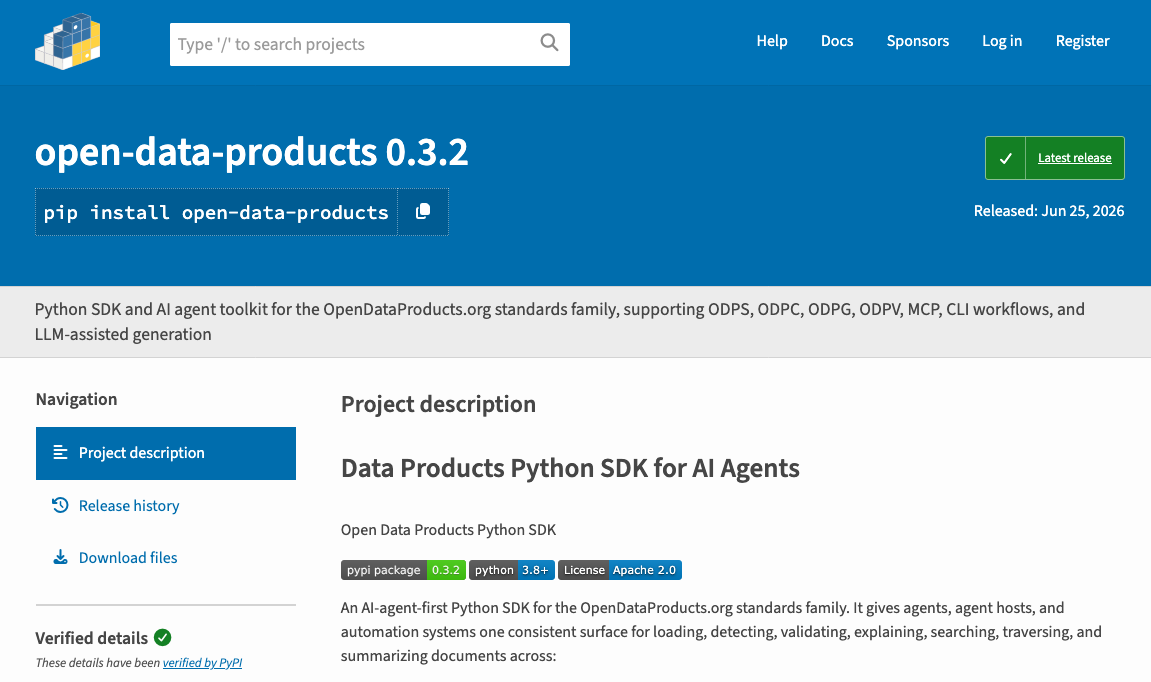Click the Data Products Python SDK for AI Agents heading
Image resolution: width=1151 pixels, height=682 pixels.
570,468
